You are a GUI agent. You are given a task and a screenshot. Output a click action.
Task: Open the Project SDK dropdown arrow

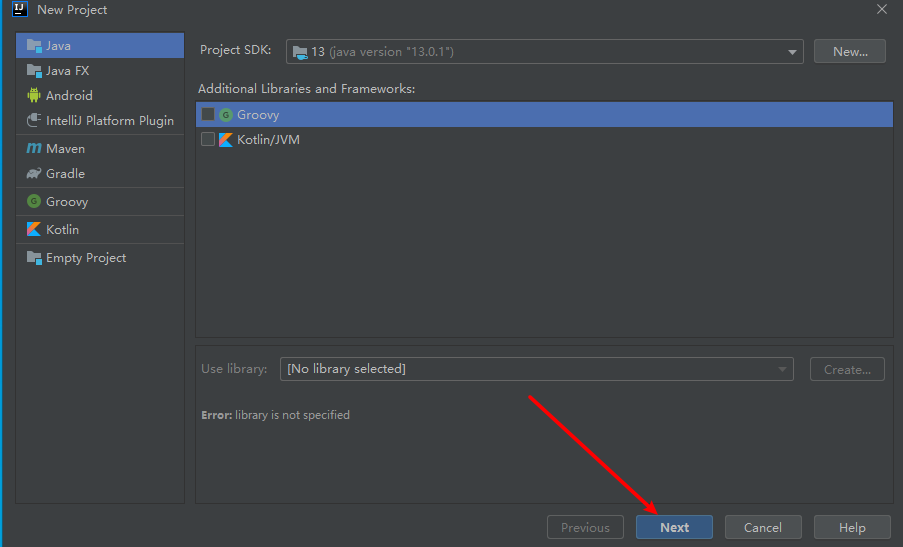(792, 52)
